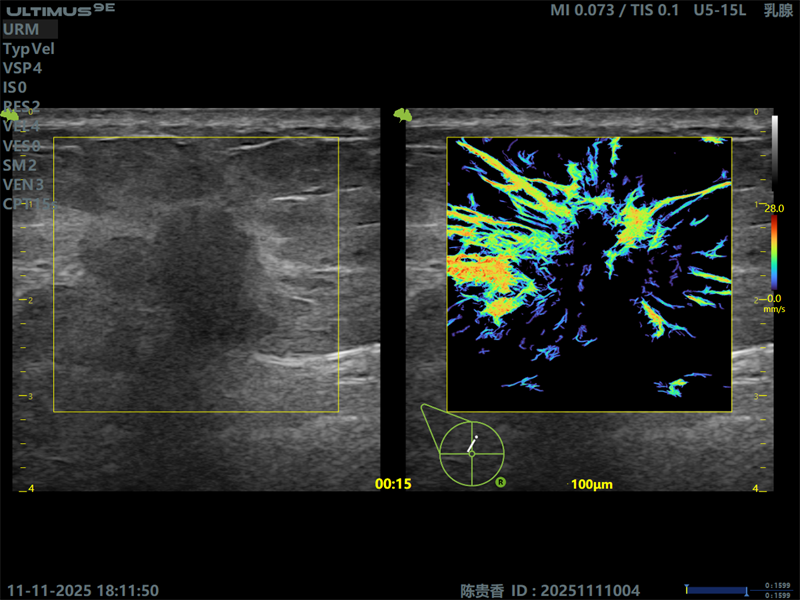The image size is (800, 600).
Task: Select the VEN 3 parameter
Action: click(x=23, y=185)
